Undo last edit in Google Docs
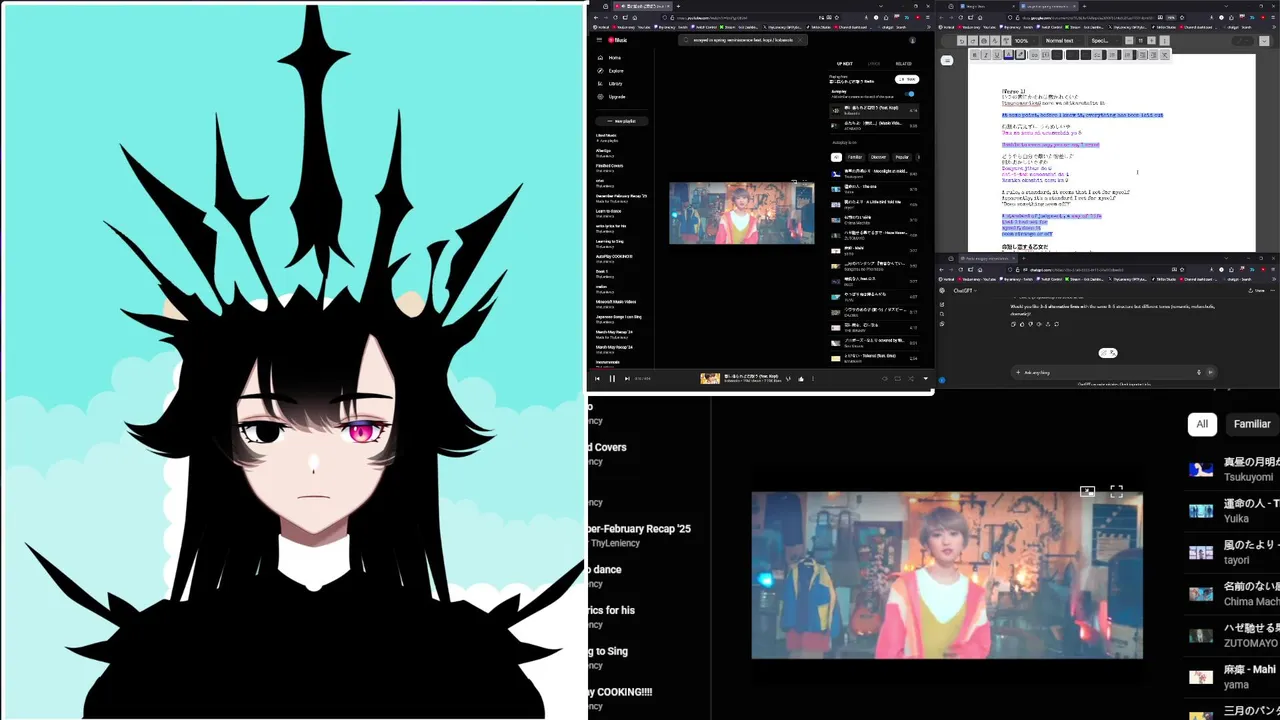Screen dimensions: 1280x720 click(x=962, y=41)
